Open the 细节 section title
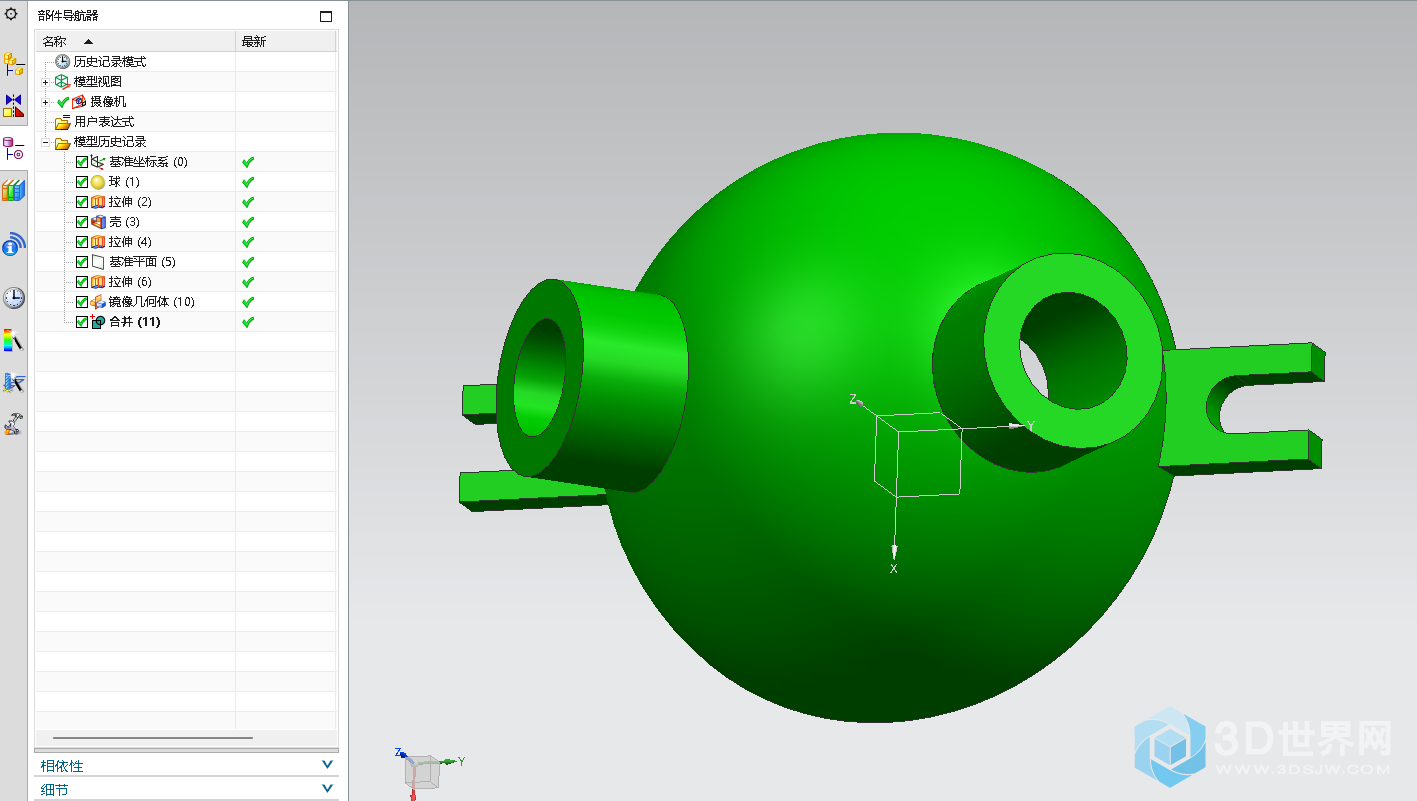 [55, 790]
